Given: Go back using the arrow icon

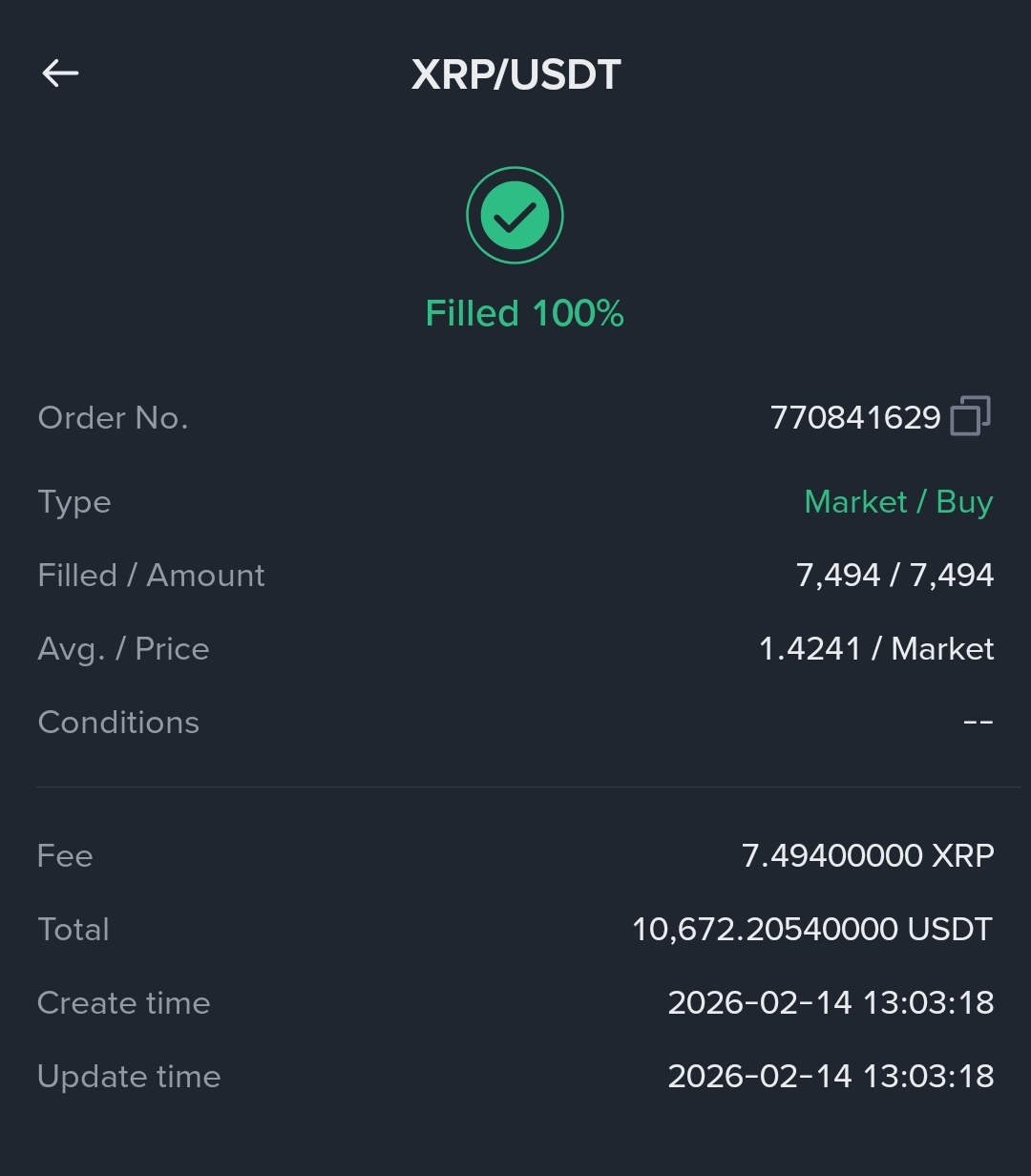Looking at the screenshot, I should coord(60,73).
